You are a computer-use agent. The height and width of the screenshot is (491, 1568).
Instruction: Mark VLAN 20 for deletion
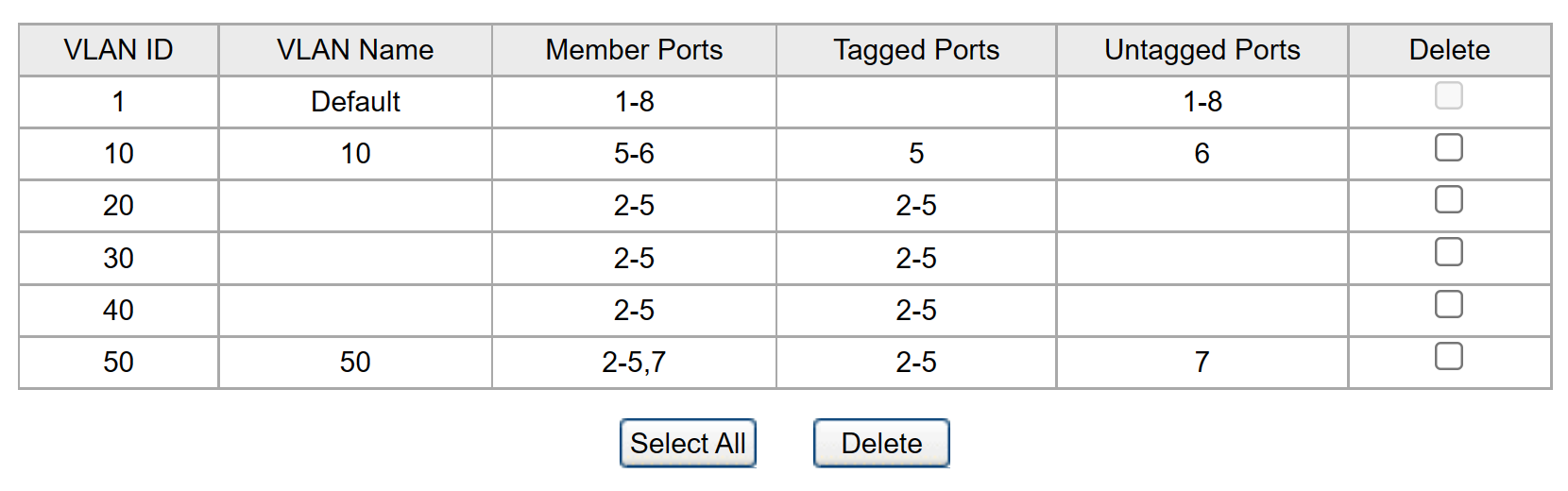pos(1448,200)
